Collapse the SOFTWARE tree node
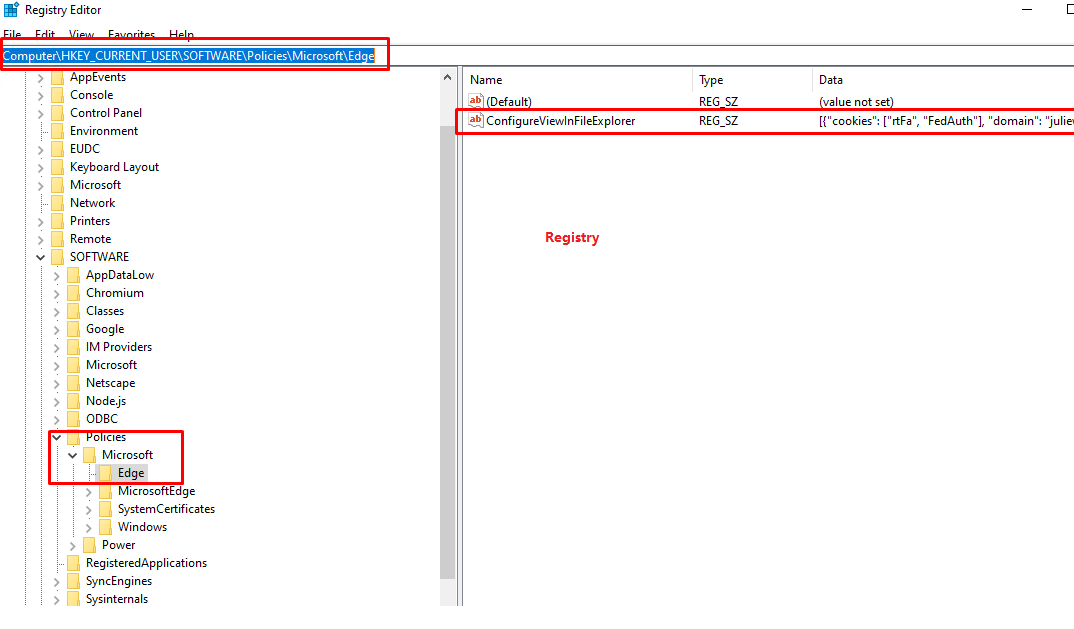Screen dimensions: 1074x629 point(40,256)
